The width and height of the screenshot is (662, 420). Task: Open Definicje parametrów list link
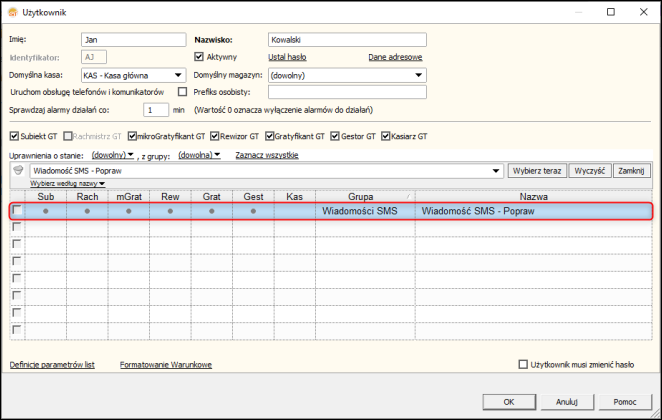[52, 365]
